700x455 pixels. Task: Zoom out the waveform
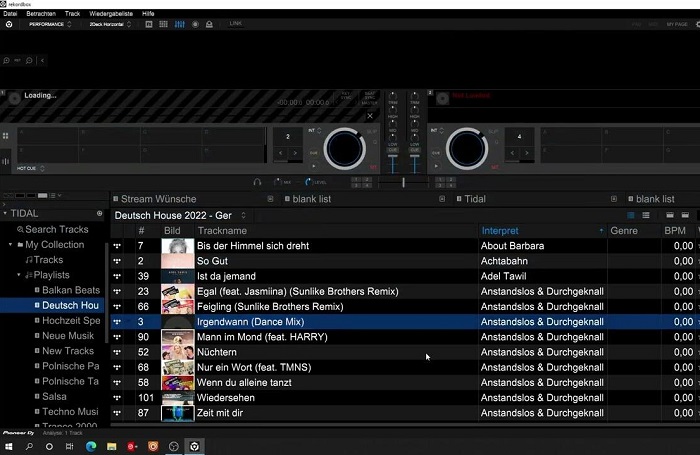click(29, 60)
